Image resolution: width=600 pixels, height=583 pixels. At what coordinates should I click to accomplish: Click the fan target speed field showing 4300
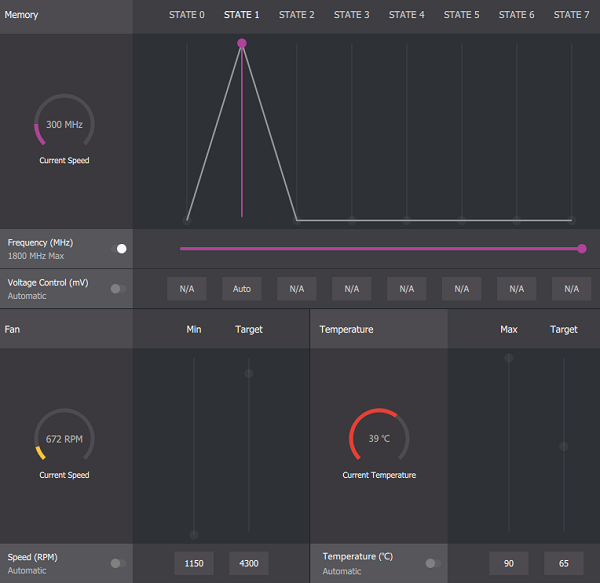249,563
